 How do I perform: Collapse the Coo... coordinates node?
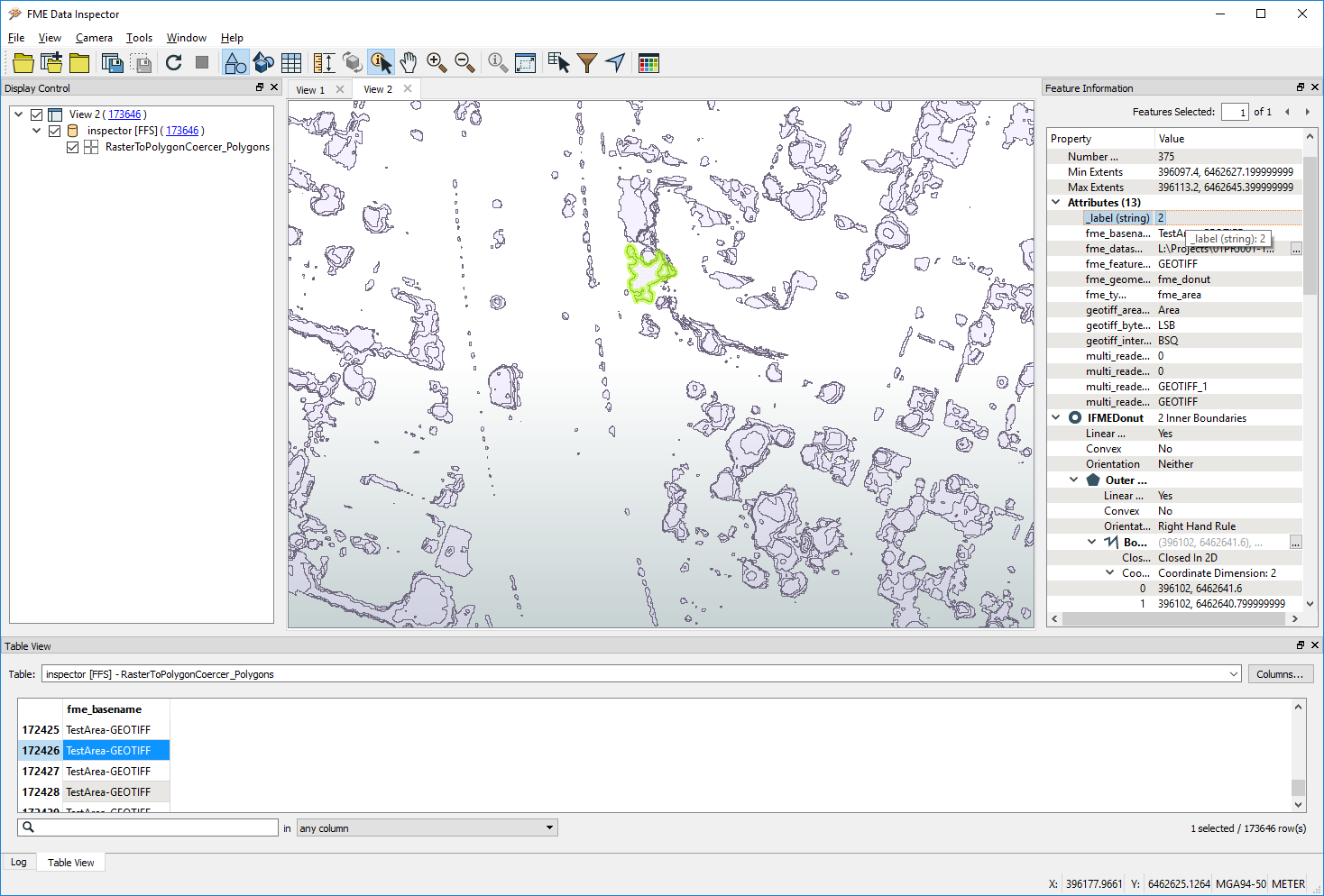pos(1110,572)
